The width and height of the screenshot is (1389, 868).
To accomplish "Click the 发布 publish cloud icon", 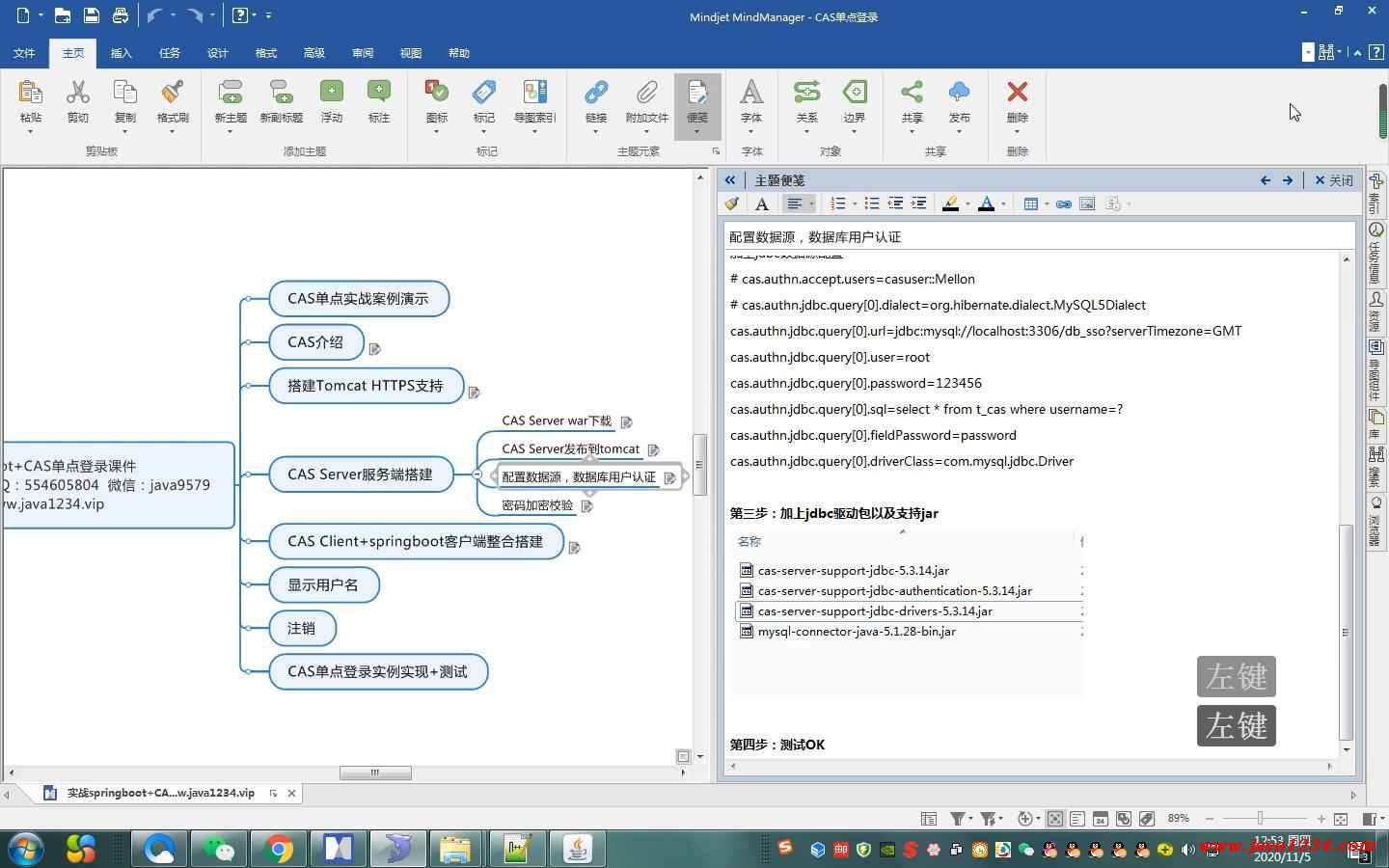I will point(959,93).
